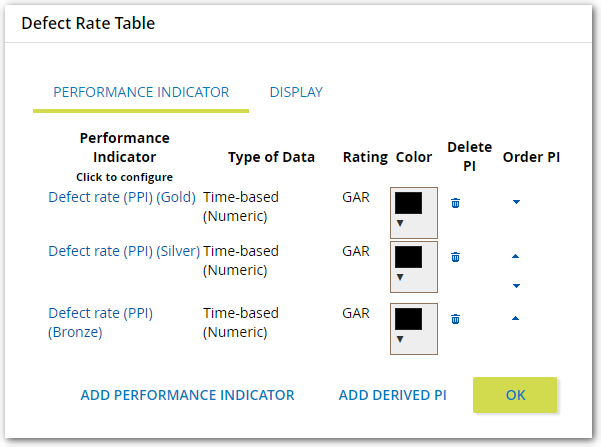601x447 pixels.
Task: Open the color dropdown arrow for Bronze row
Action: tap(400, 339)
